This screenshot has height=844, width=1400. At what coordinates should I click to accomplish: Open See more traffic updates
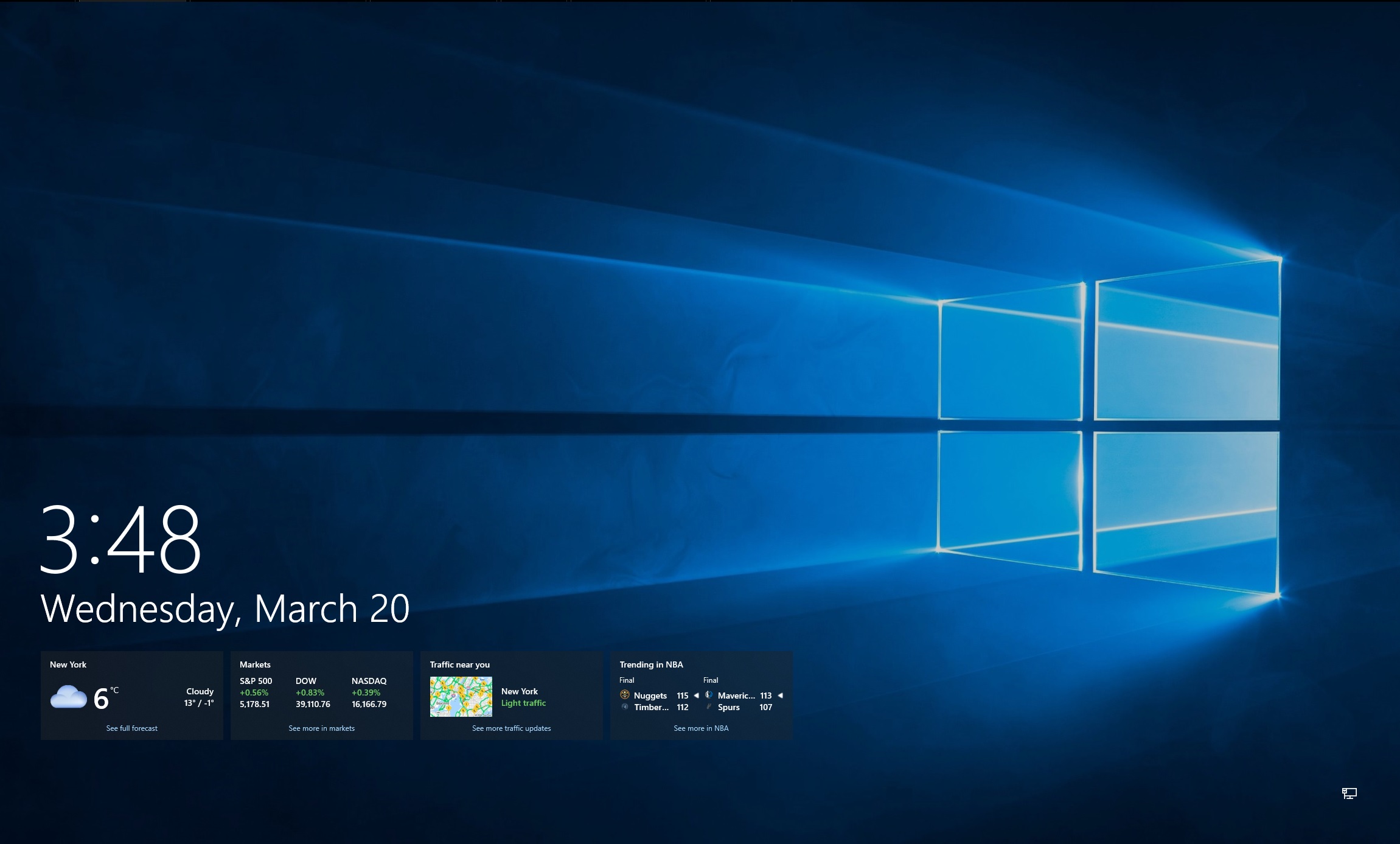pyautogui.click(x=512, y=728)
